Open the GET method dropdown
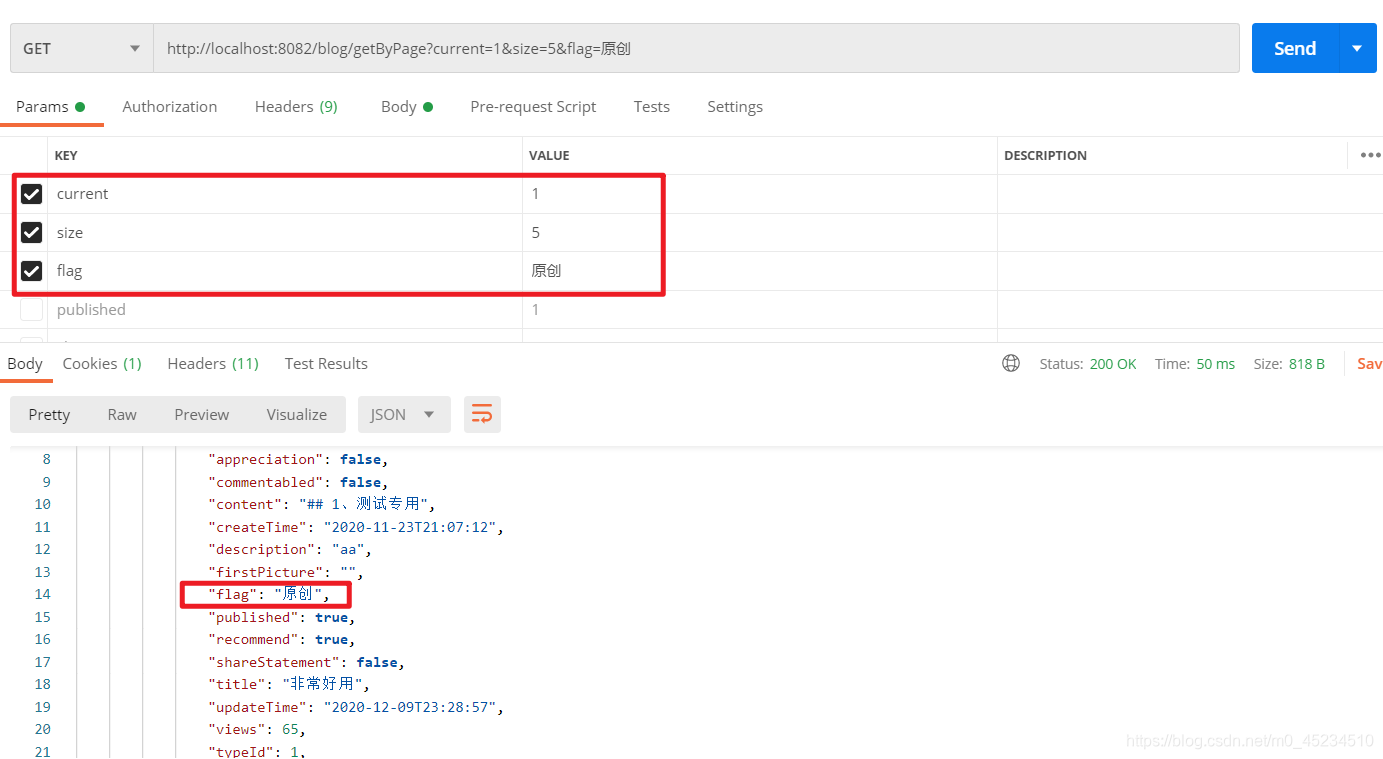1383x759 pixels. pos(81,48)
